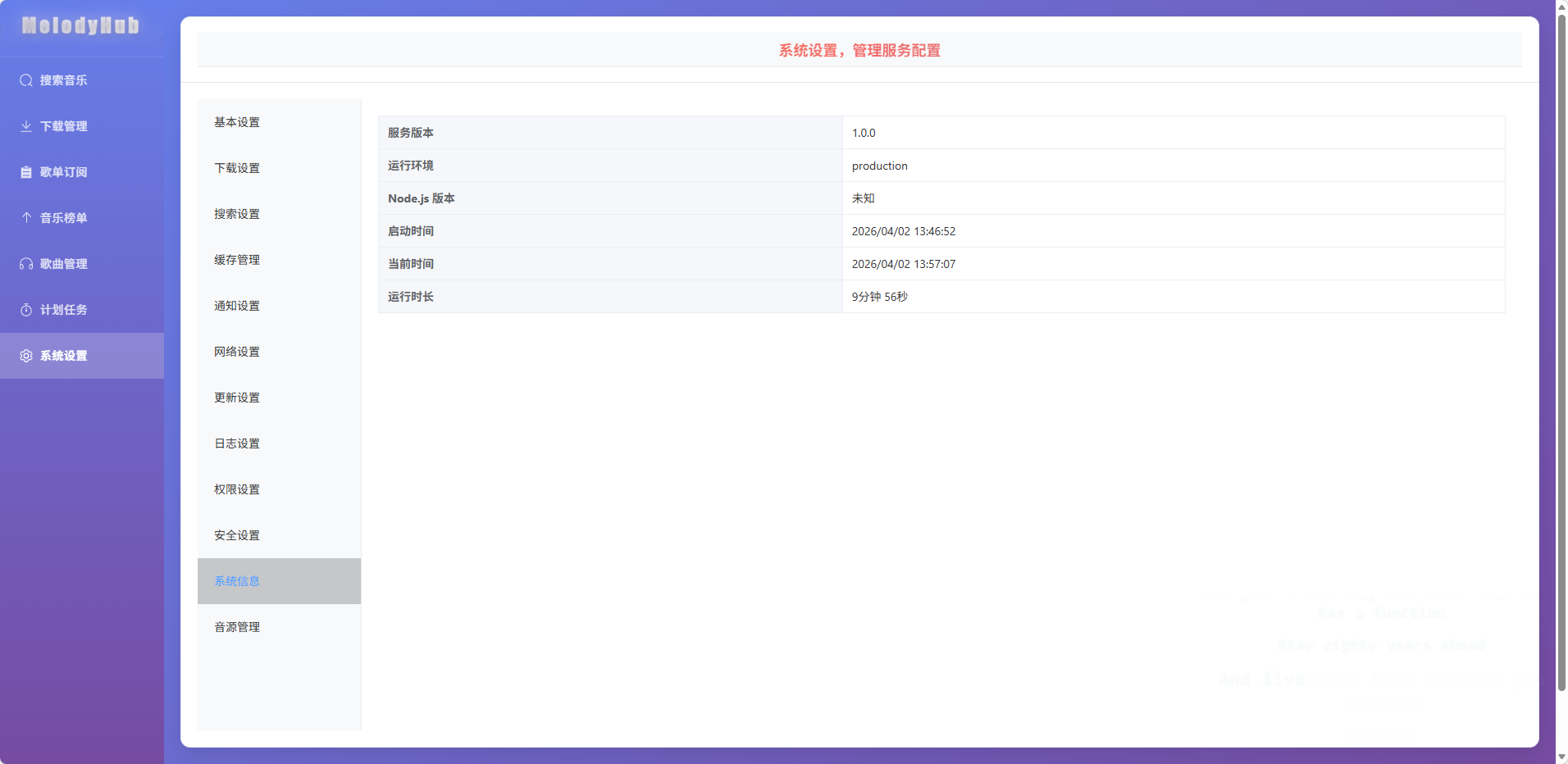The width and height of the screenshot is (1568, 764).
Task: Click the uptime value 9分钟 56秒
Action: point(879,297)
